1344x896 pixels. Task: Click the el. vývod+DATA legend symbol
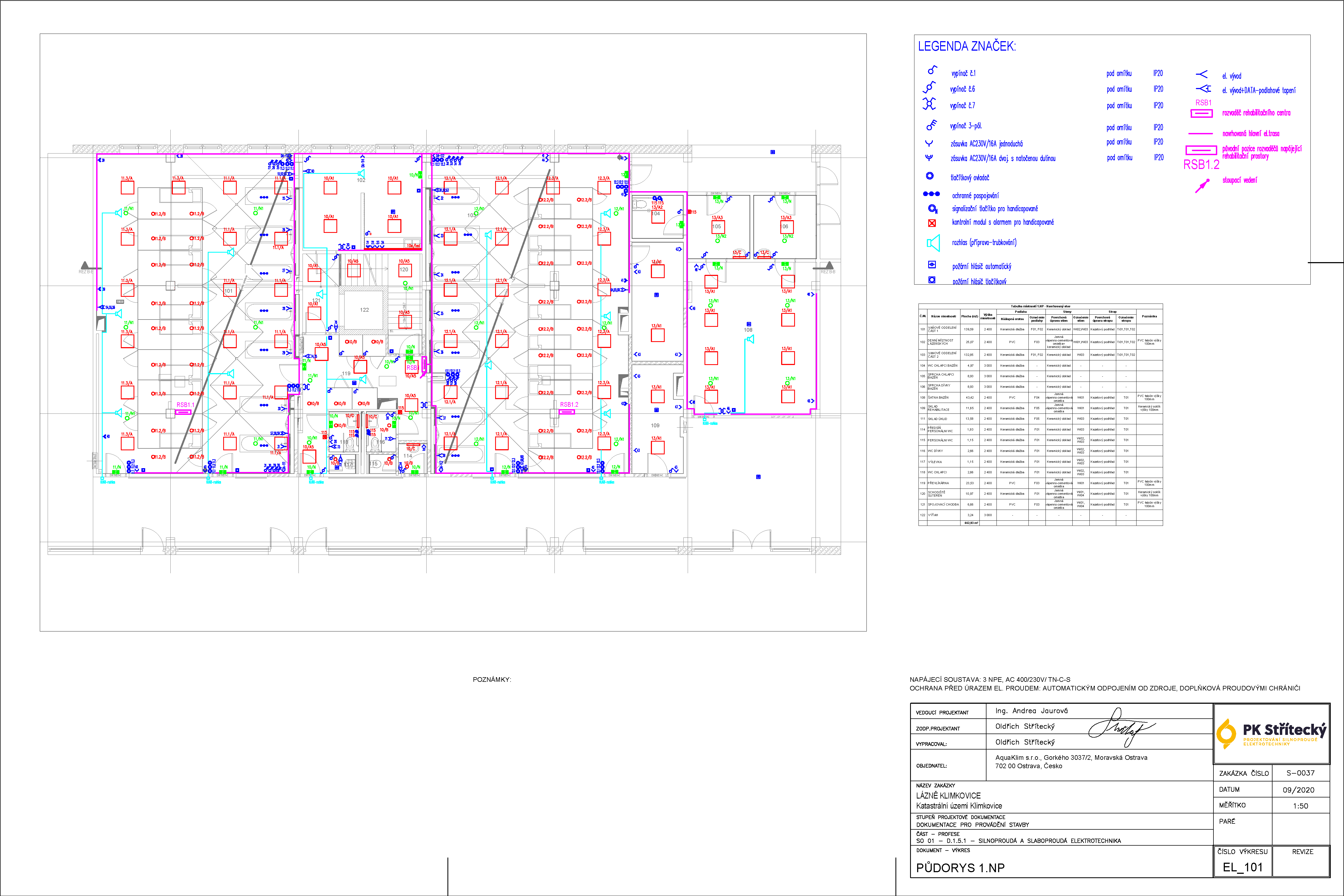[1203, 89]
